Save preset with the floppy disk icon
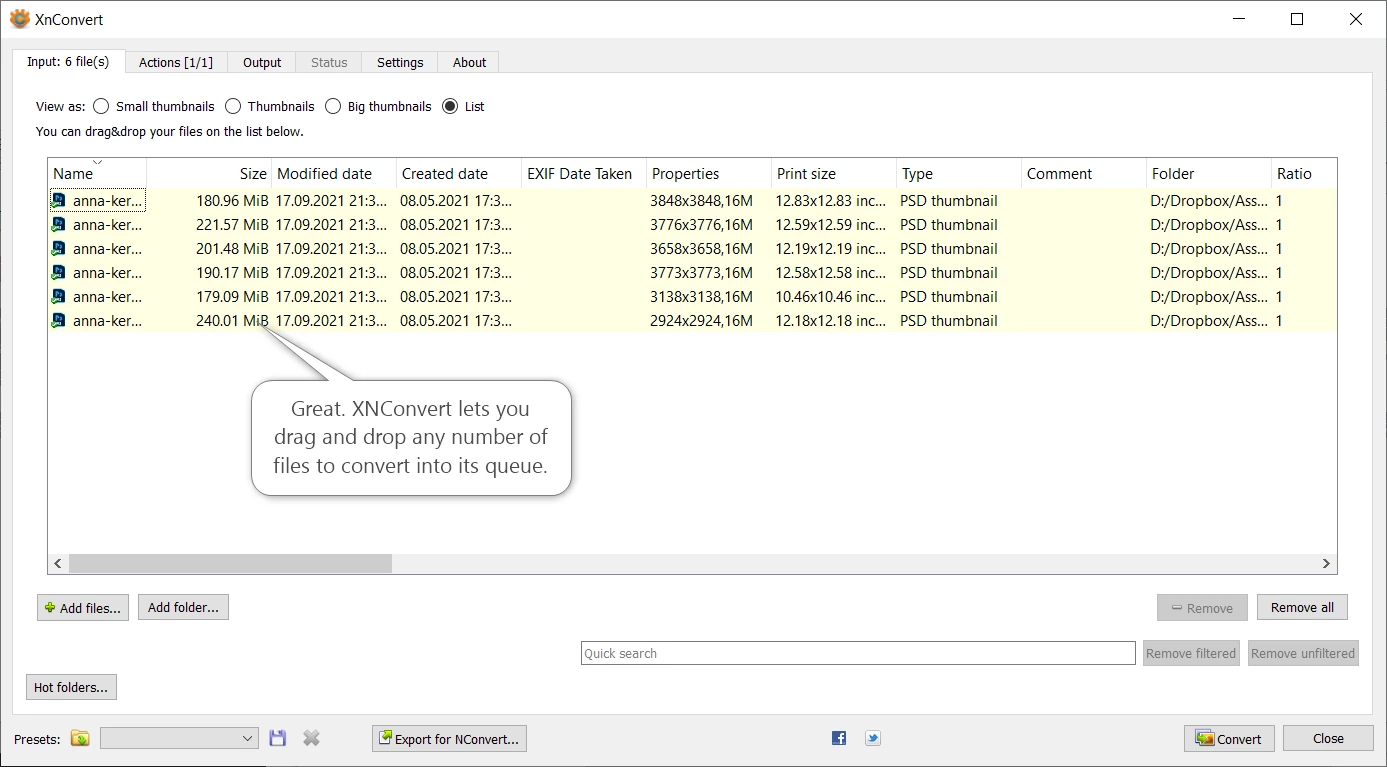Viewport: 1387px width, 767px height. [278, 738]
